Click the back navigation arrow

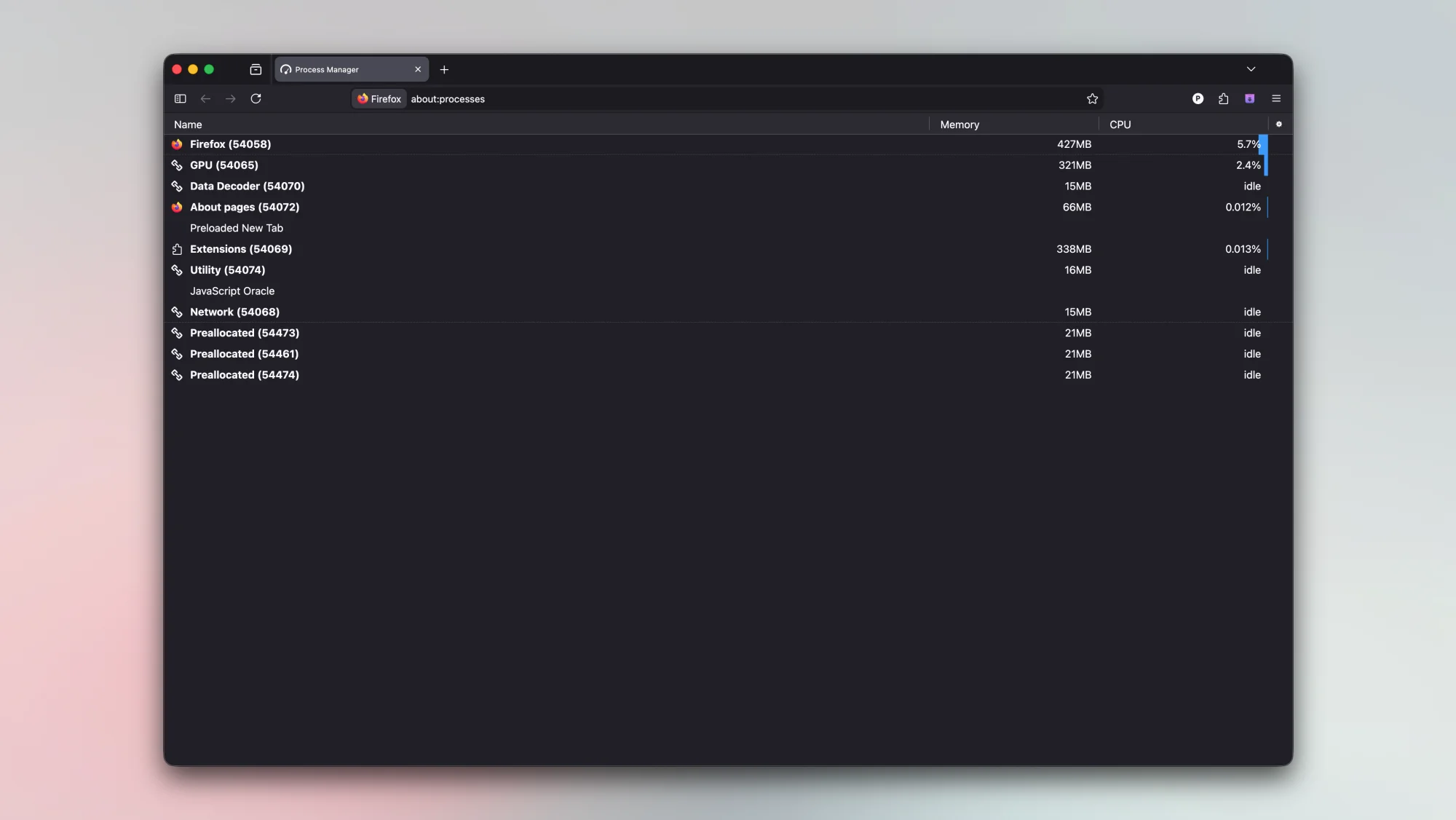point(205,98)
